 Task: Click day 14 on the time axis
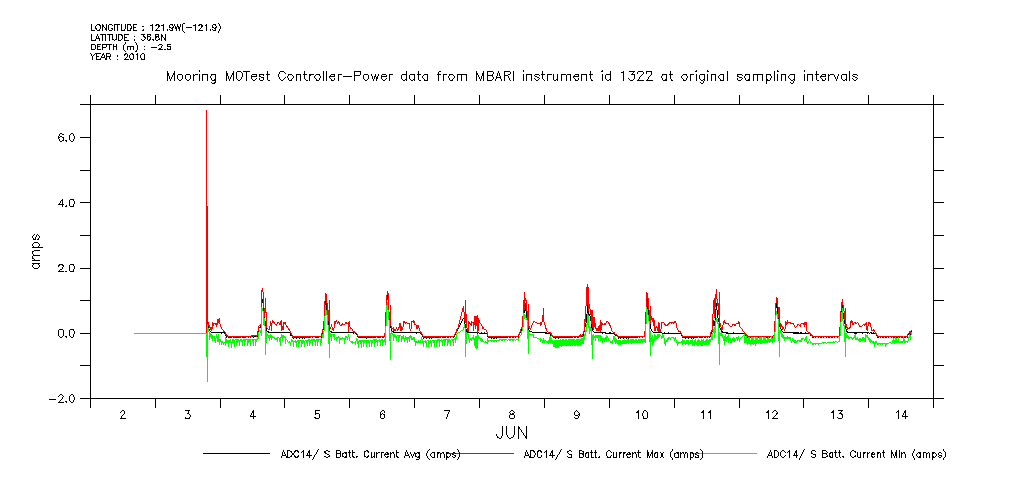coord(900,415)
